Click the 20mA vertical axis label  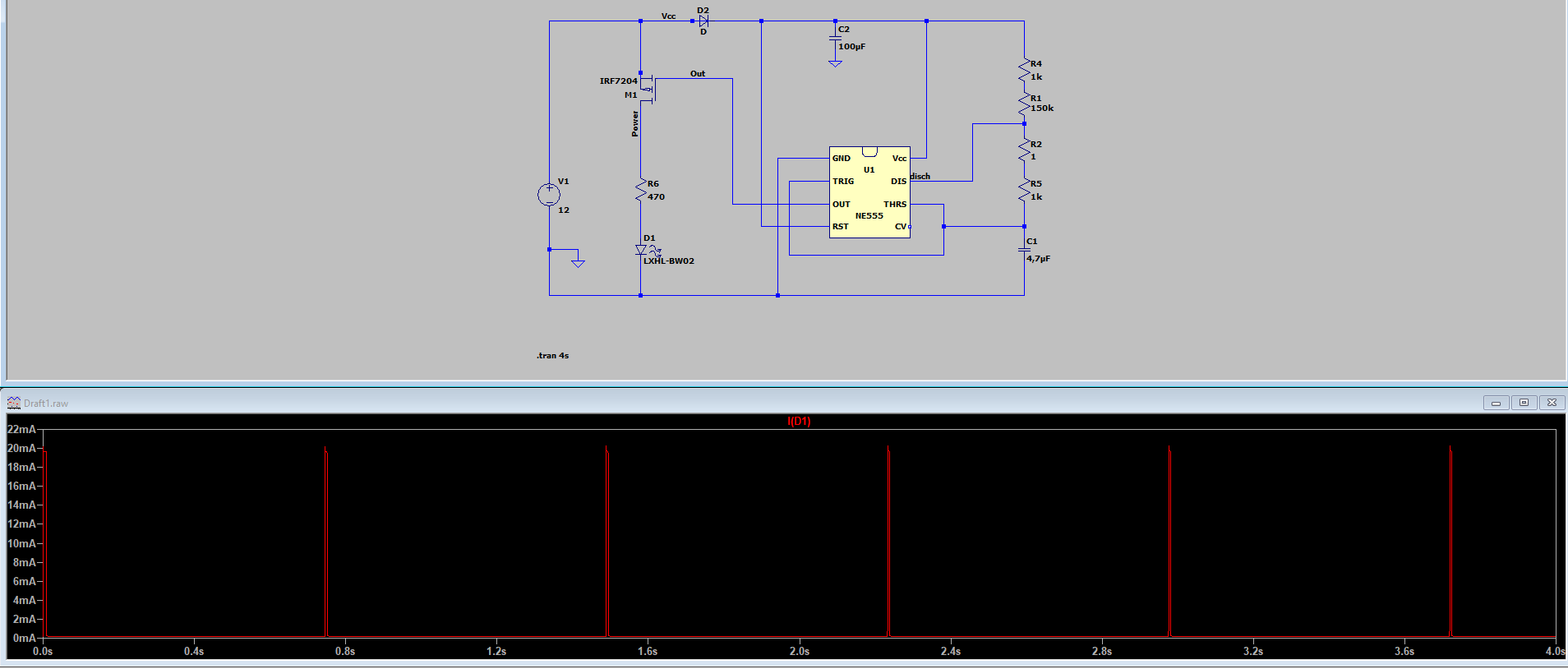click(x=21, y=448)
